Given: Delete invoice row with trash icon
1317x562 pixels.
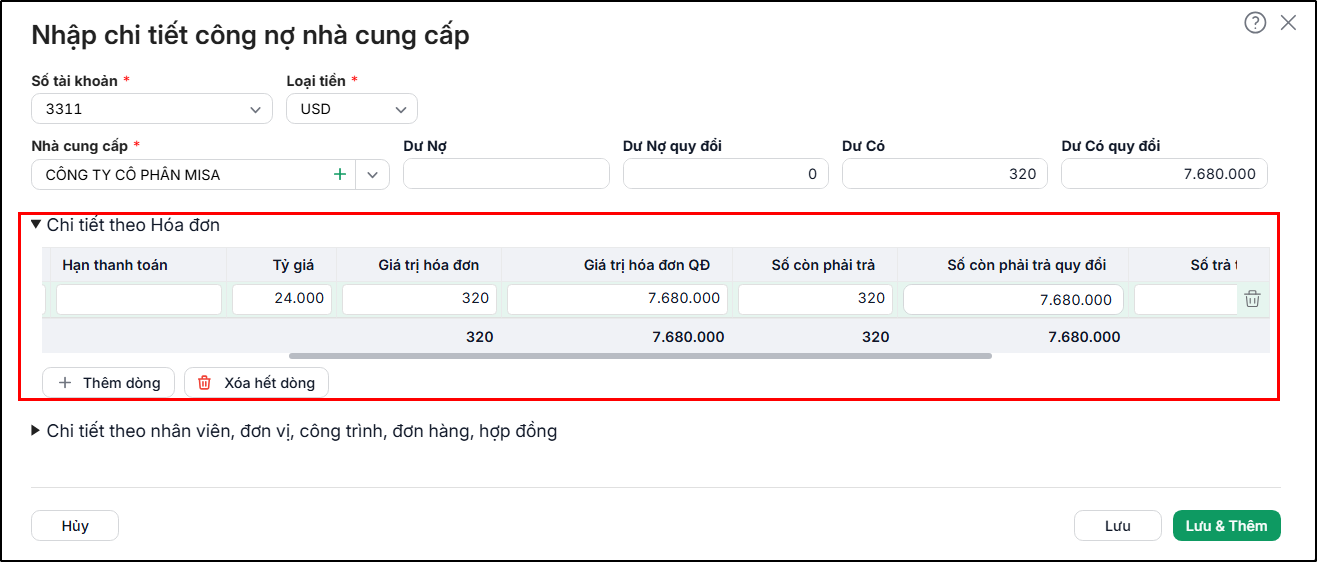Looking at the screenshot, I should (x=1252, y=299).
